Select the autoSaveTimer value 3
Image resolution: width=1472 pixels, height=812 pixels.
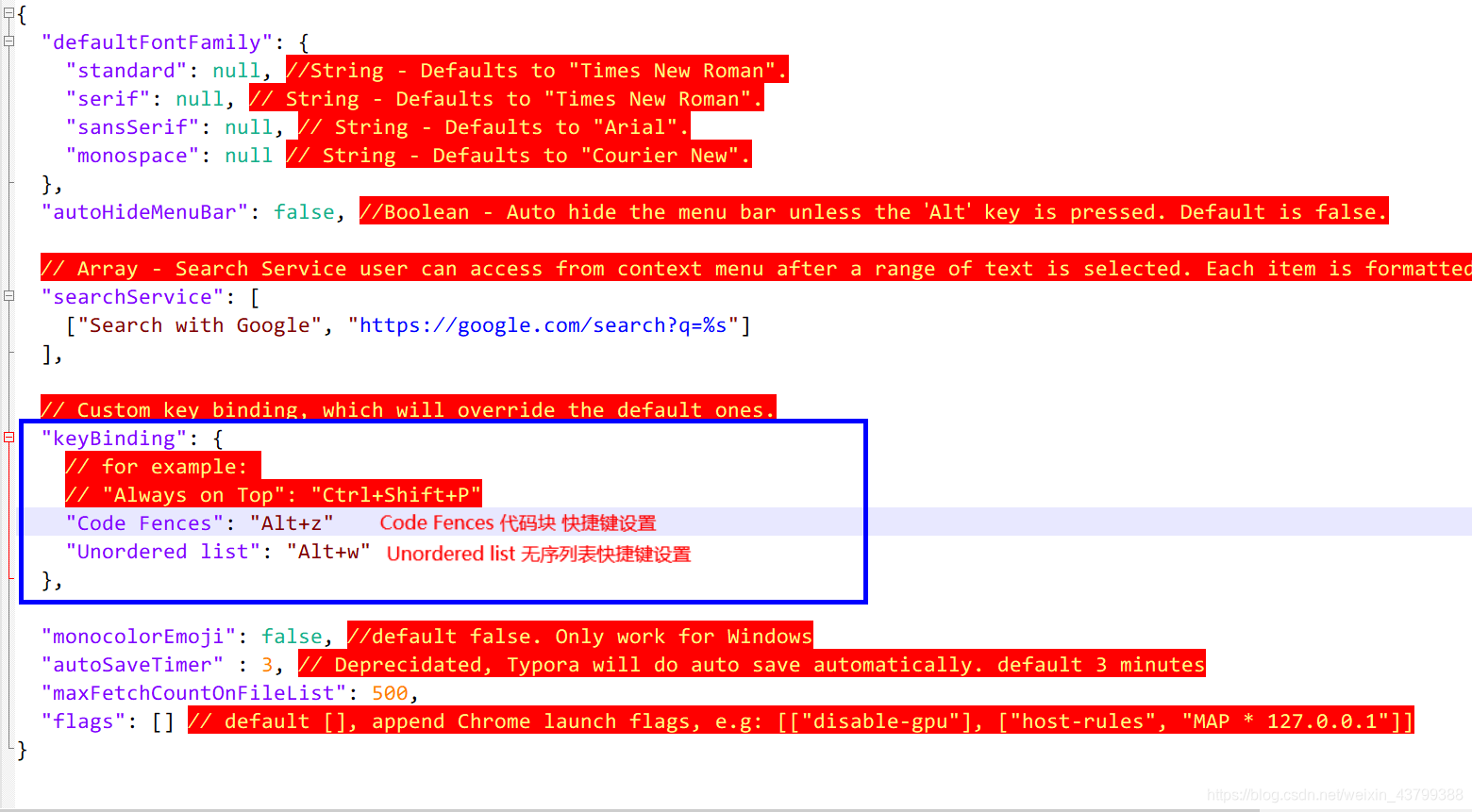pos(267,665)
